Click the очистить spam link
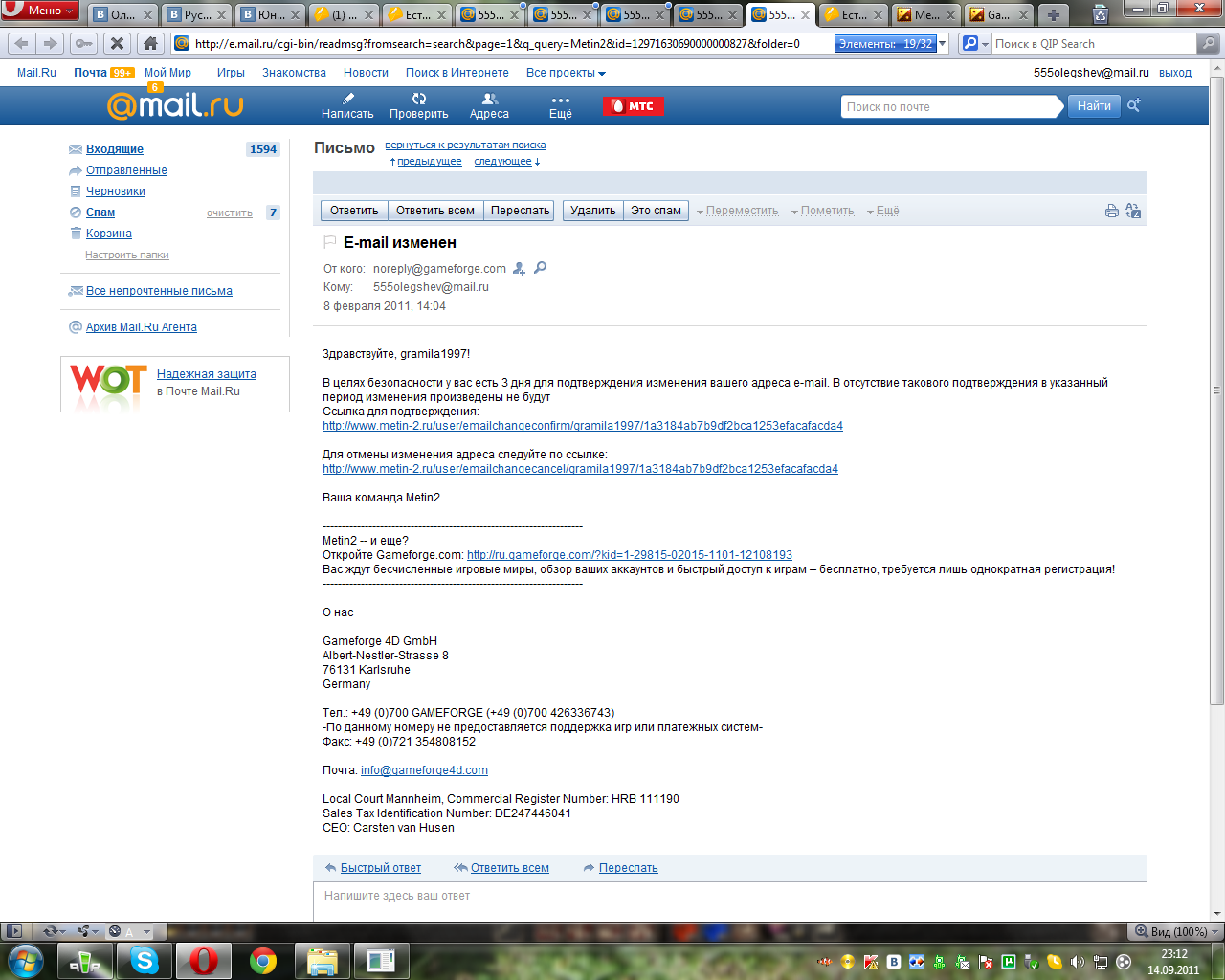1225x980 pixels. tap(230, 212)
